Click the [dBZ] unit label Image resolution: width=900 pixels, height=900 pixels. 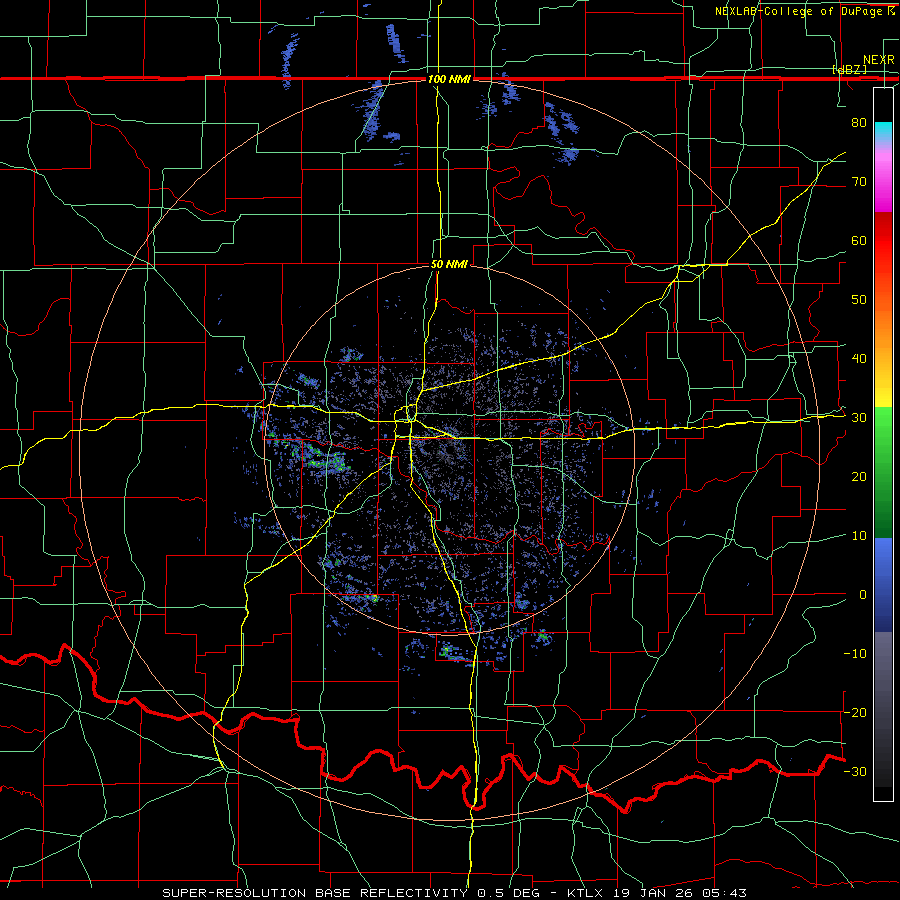[x=849, y=69]
